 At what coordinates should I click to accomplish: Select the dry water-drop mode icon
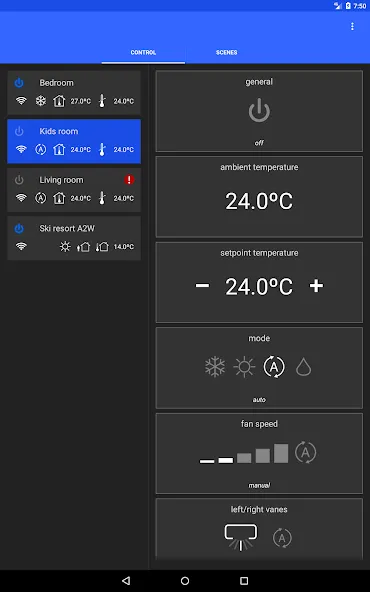304,367
